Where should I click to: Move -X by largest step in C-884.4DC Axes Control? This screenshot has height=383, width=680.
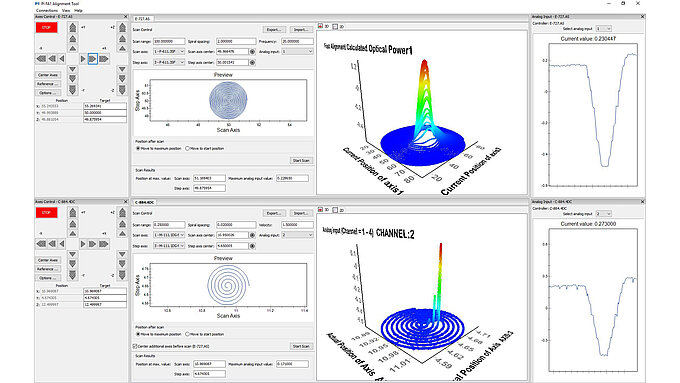(41, 244)
